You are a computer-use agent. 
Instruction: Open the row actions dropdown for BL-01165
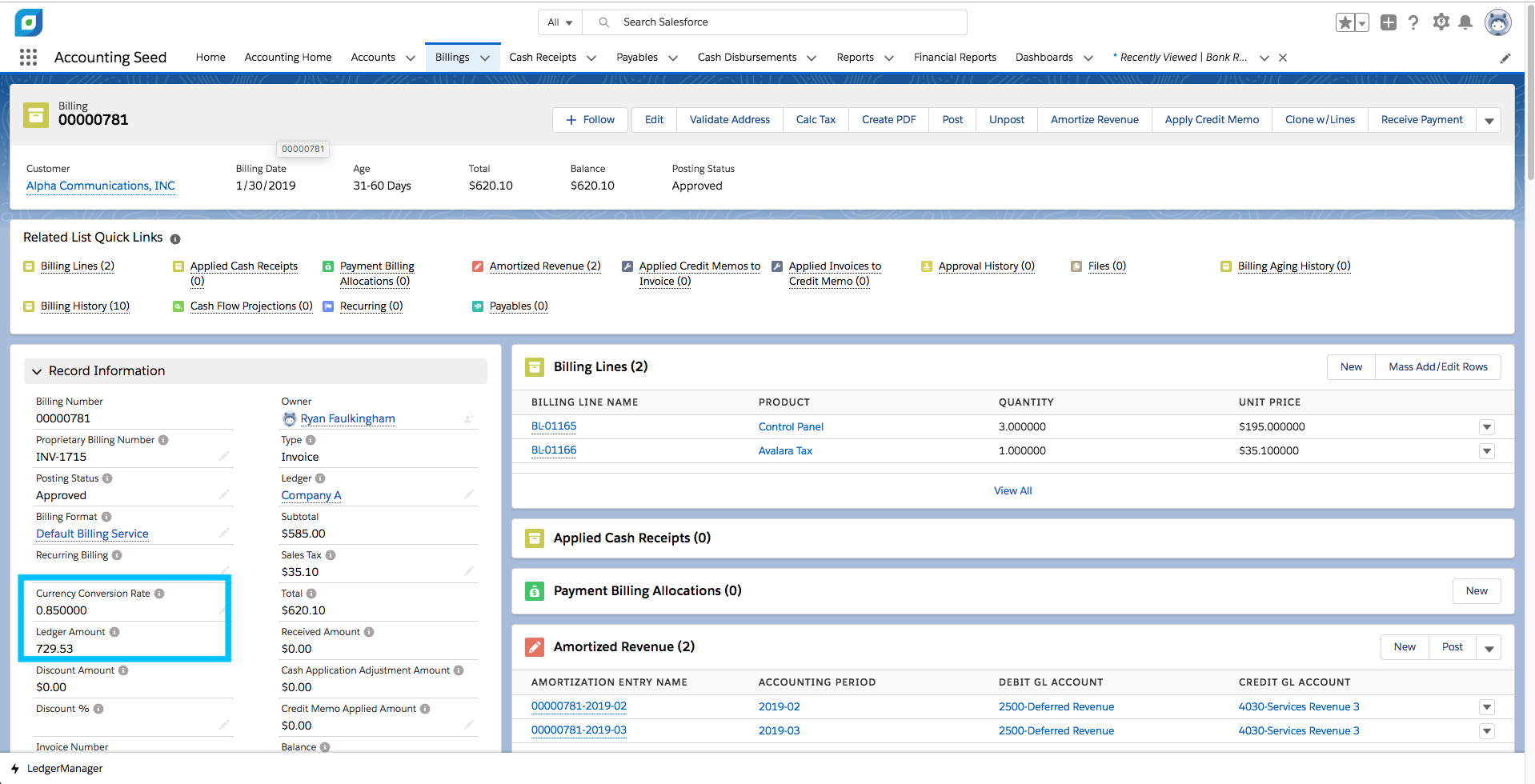[1486, 426]
